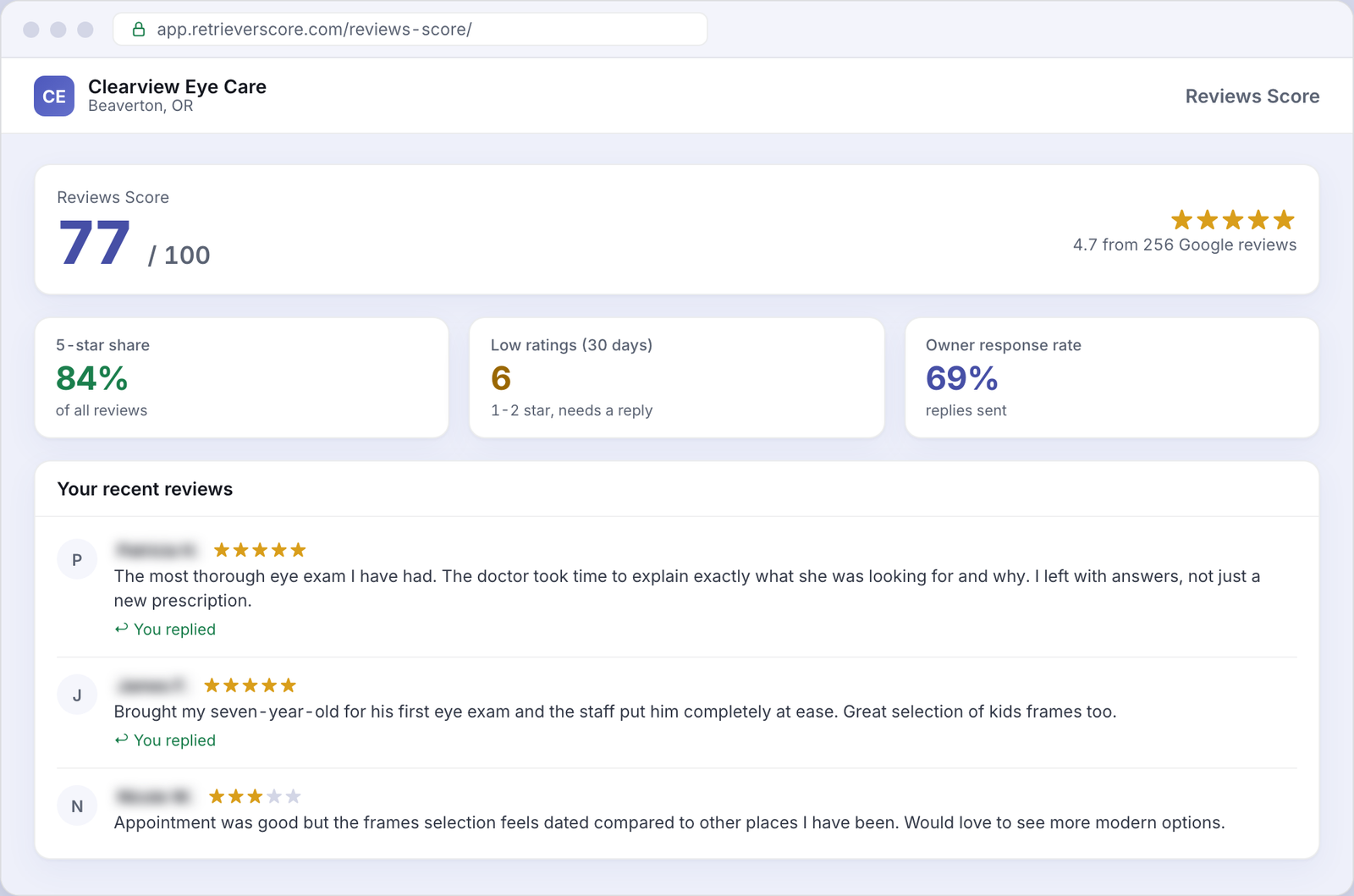
Task: Click reply arrow icon under kids frames review
Action: tap(121, 739)
